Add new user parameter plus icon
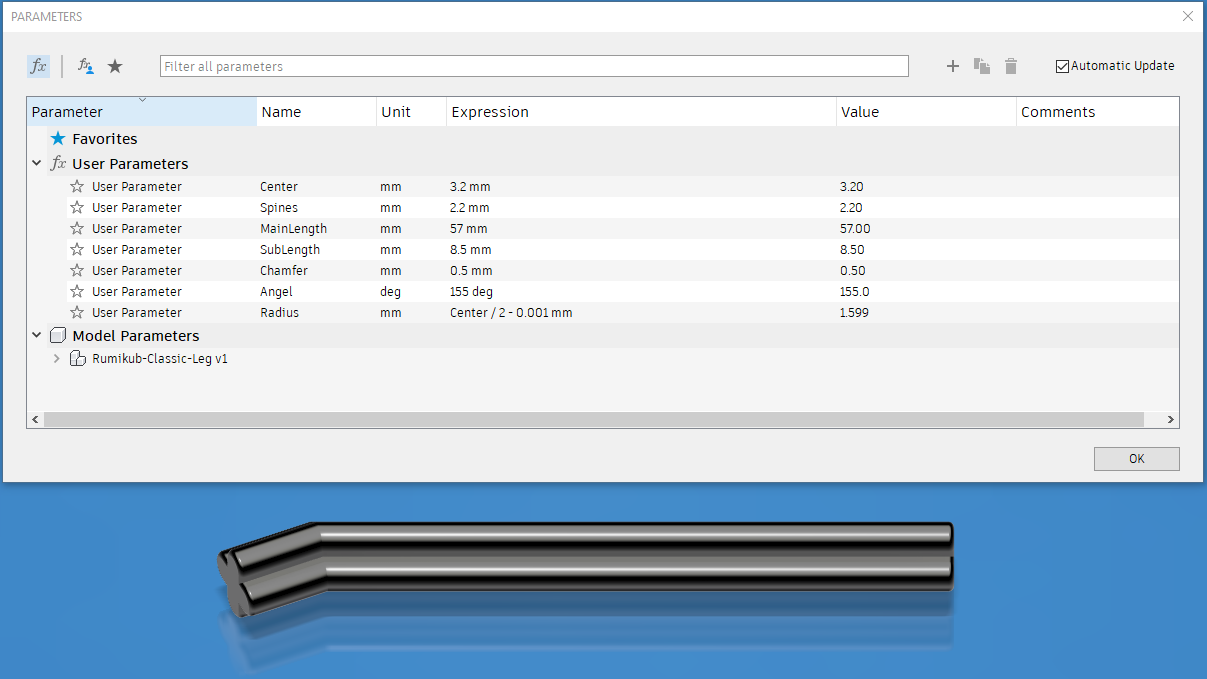1207x679 pixels. click(x=953, y=66)
